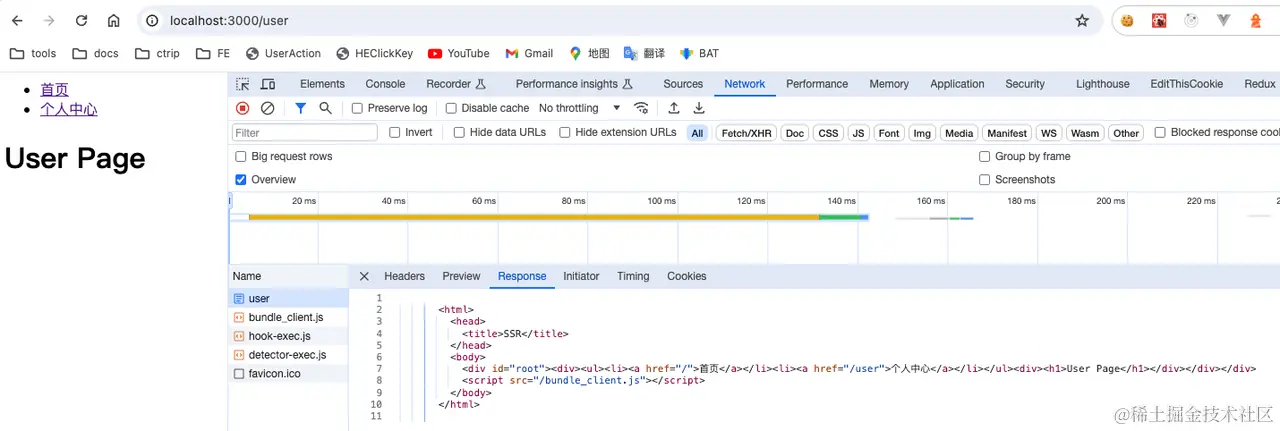The image size is (1280, 431).
Task: Open the HEClickKey bookmark
Action: (374, 53)
